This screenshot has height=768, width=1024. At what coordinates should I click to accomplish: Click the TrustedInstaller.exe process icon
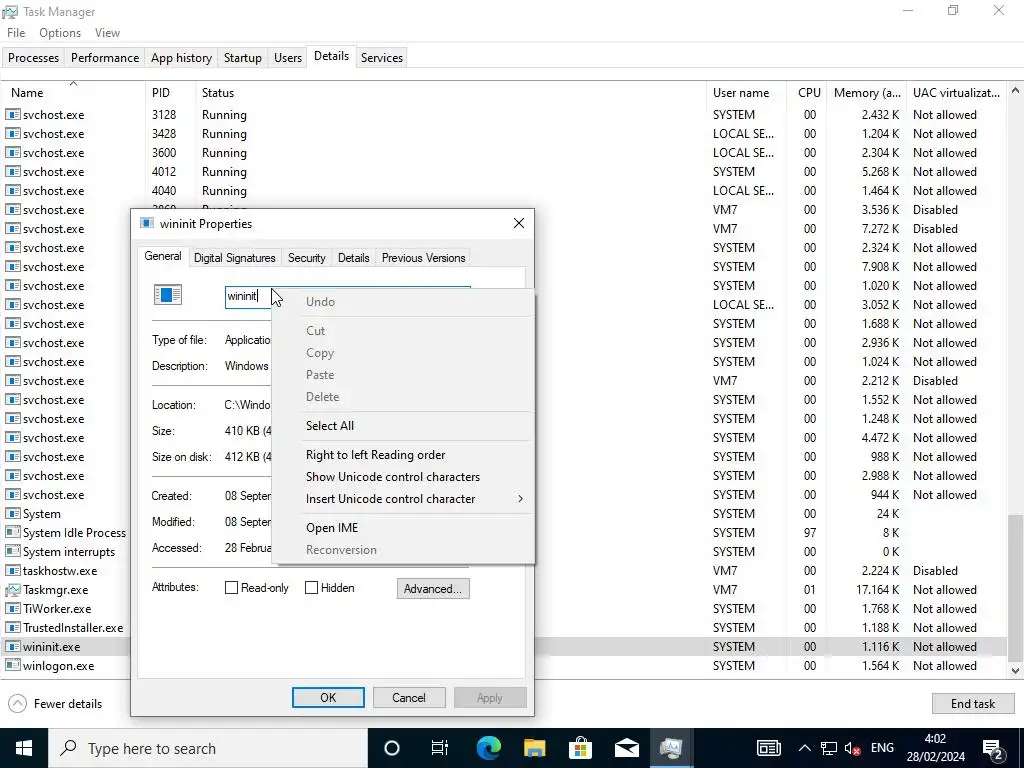(x=12, y=628)
